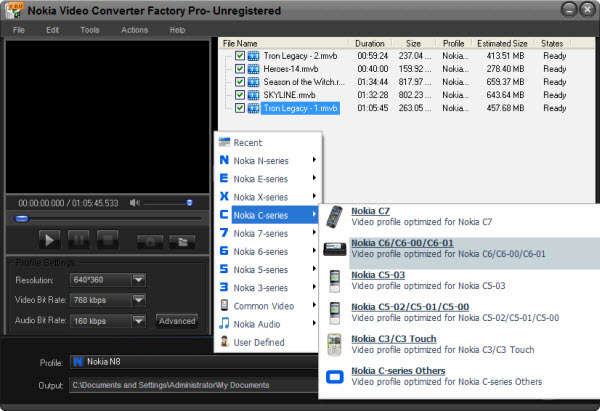Open the snapshot folder icon button
Image resolution: width=600 pixels, height=411 pixels.
pos(182,242)
